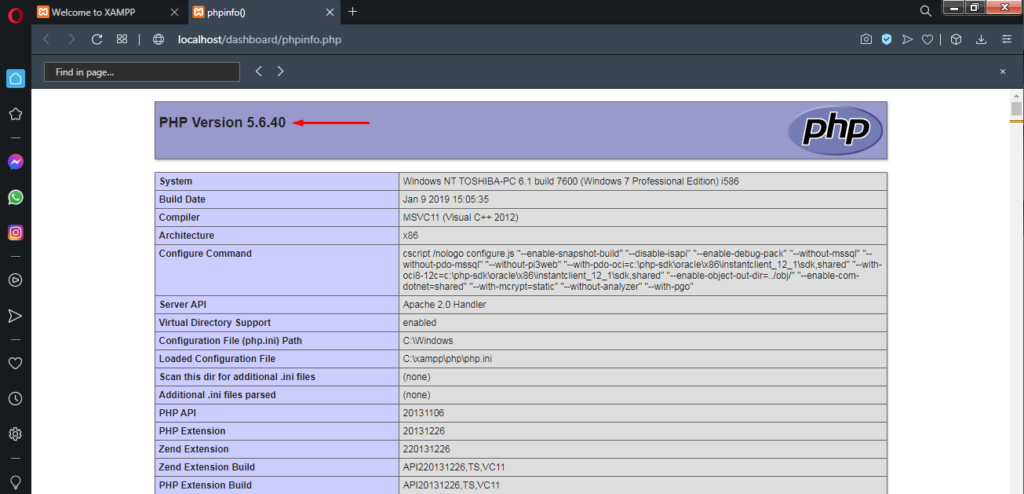Go to the Opera home sidebar icon
This screenshot has height=494, width=1024.
(16, 78)
